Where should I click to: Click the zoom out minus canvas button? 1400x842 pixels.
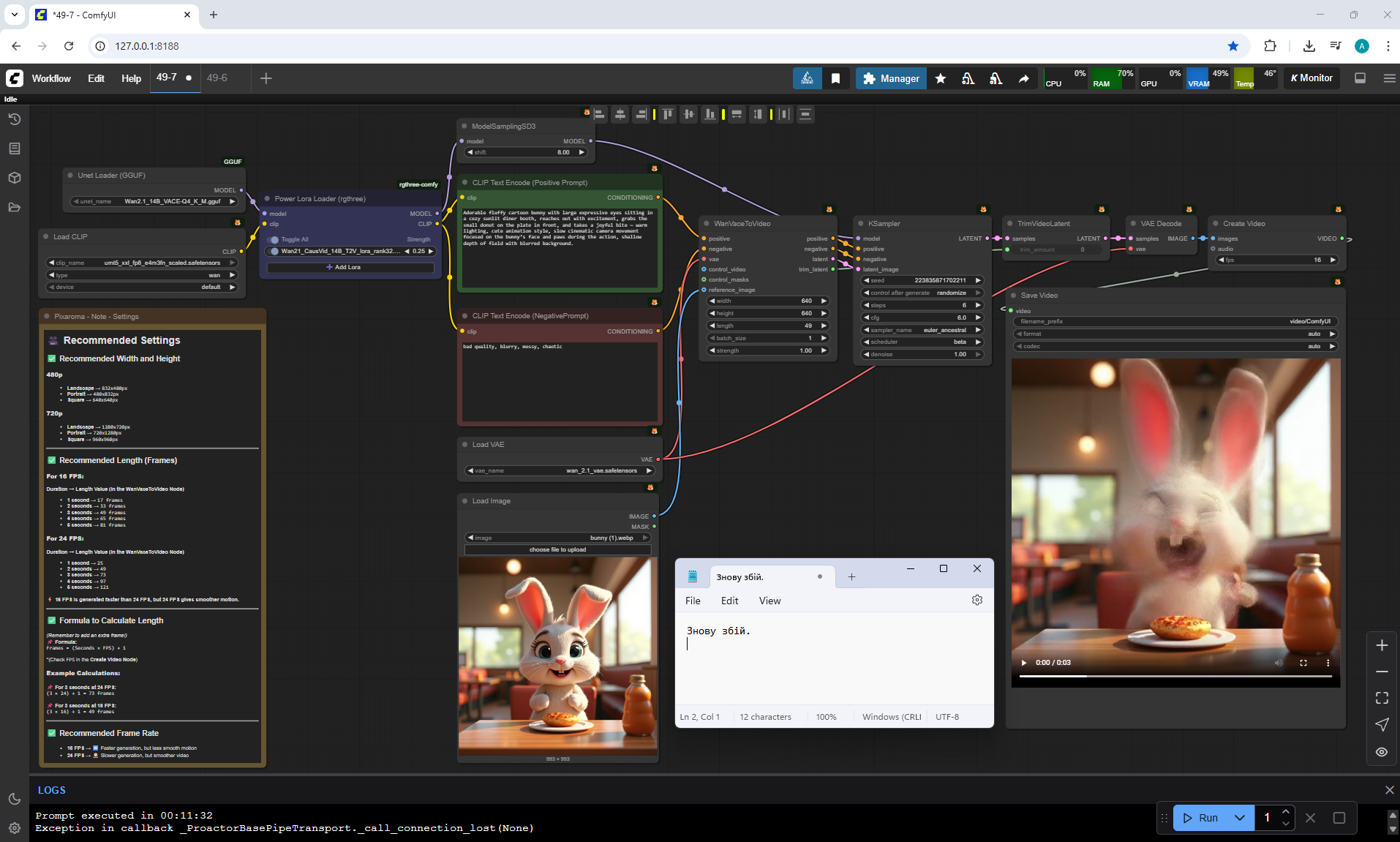coord(1382,672)
